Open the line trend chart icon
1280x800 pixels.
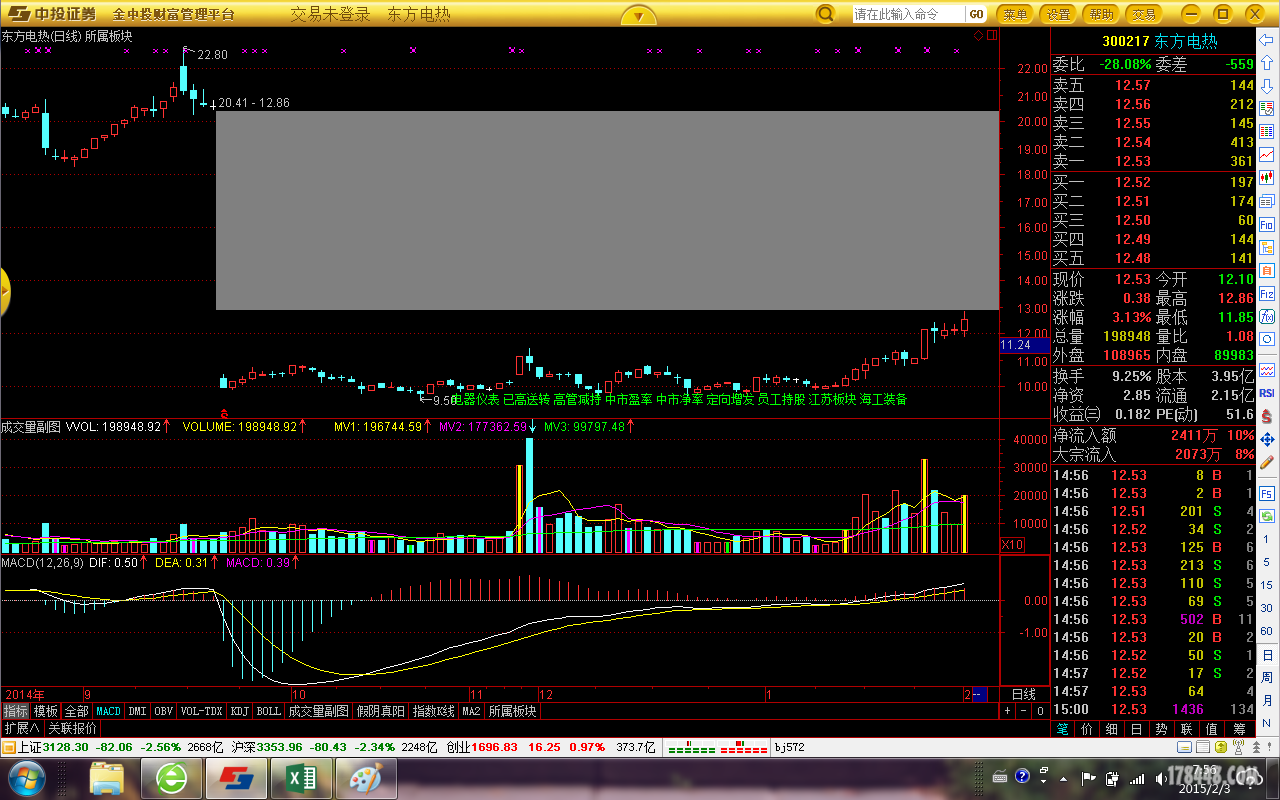click(x=1267, y=155)
